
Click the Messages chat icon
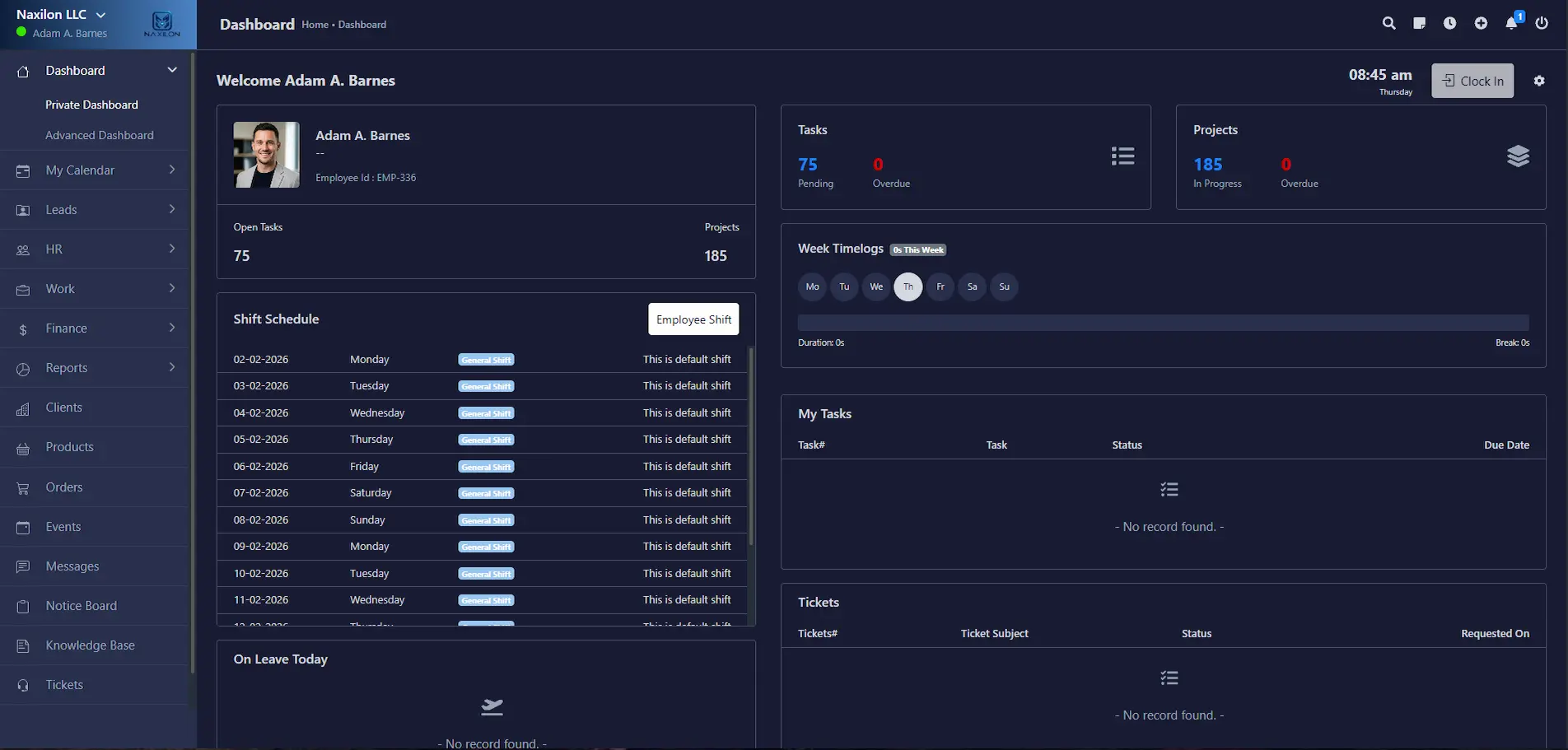(x=23, y=567)
